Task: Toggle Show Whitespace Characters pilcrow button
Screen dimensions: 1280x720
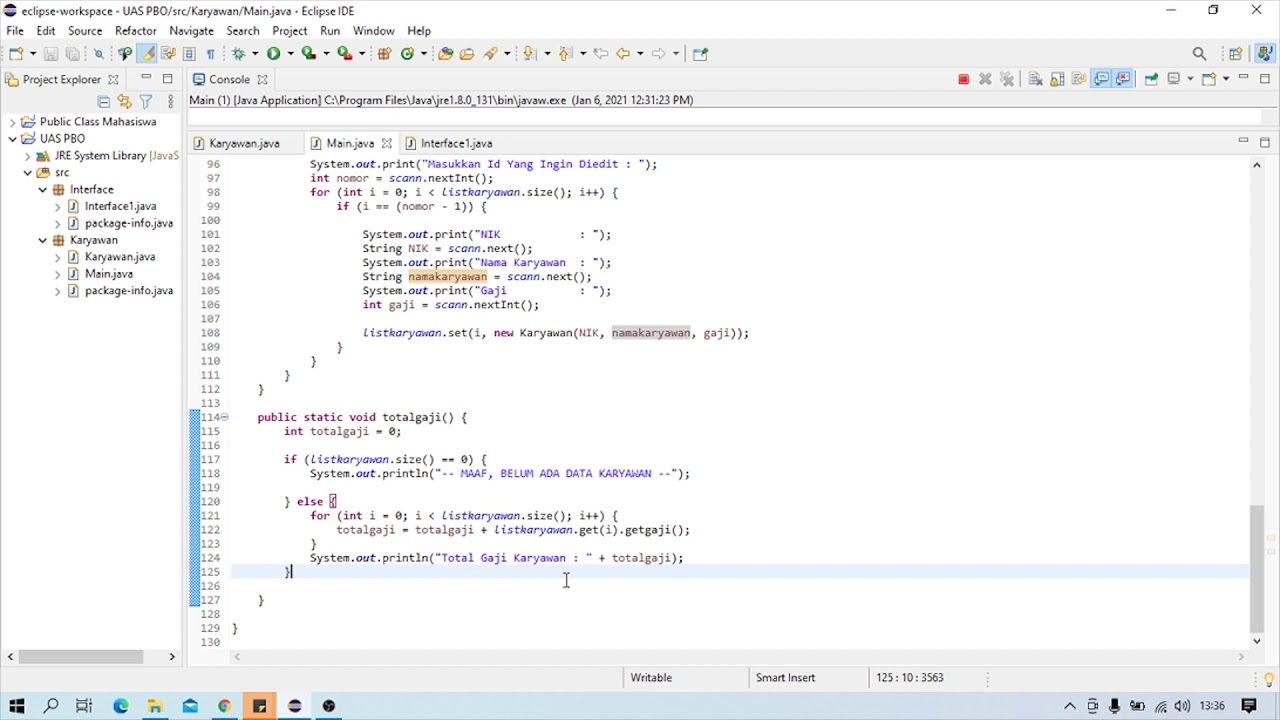Action: (x=210, y=53)
